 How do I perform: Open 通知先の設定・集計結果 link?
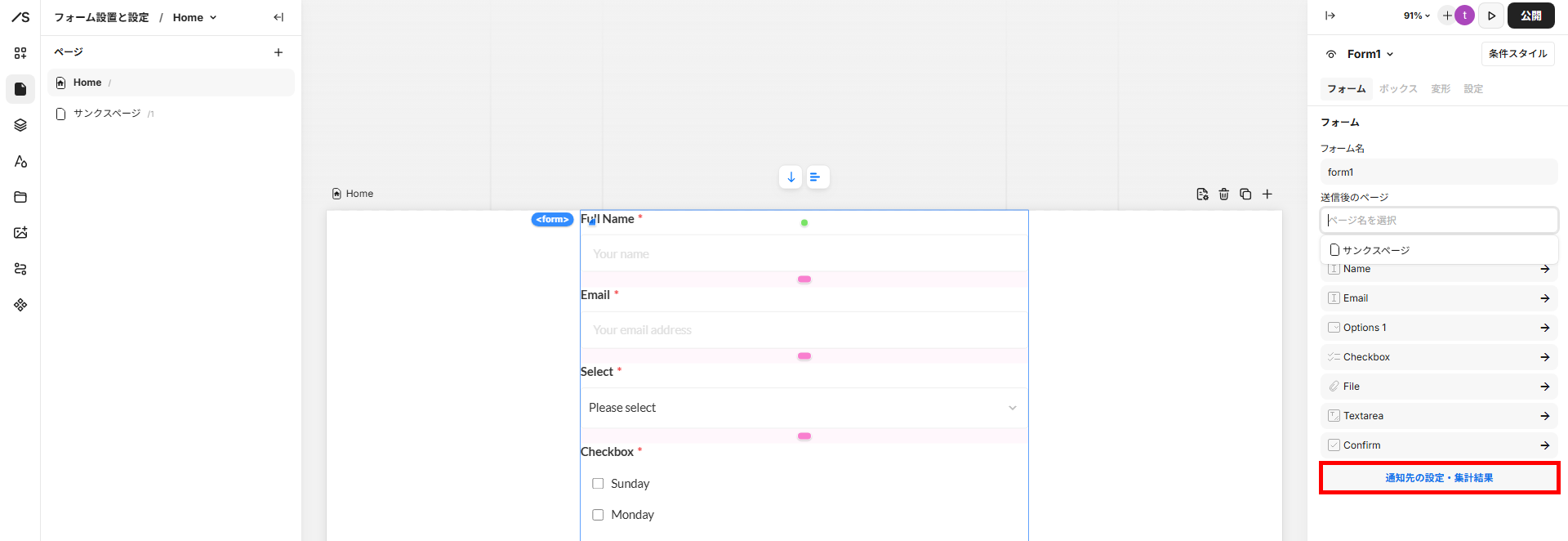click(1439, 478)
